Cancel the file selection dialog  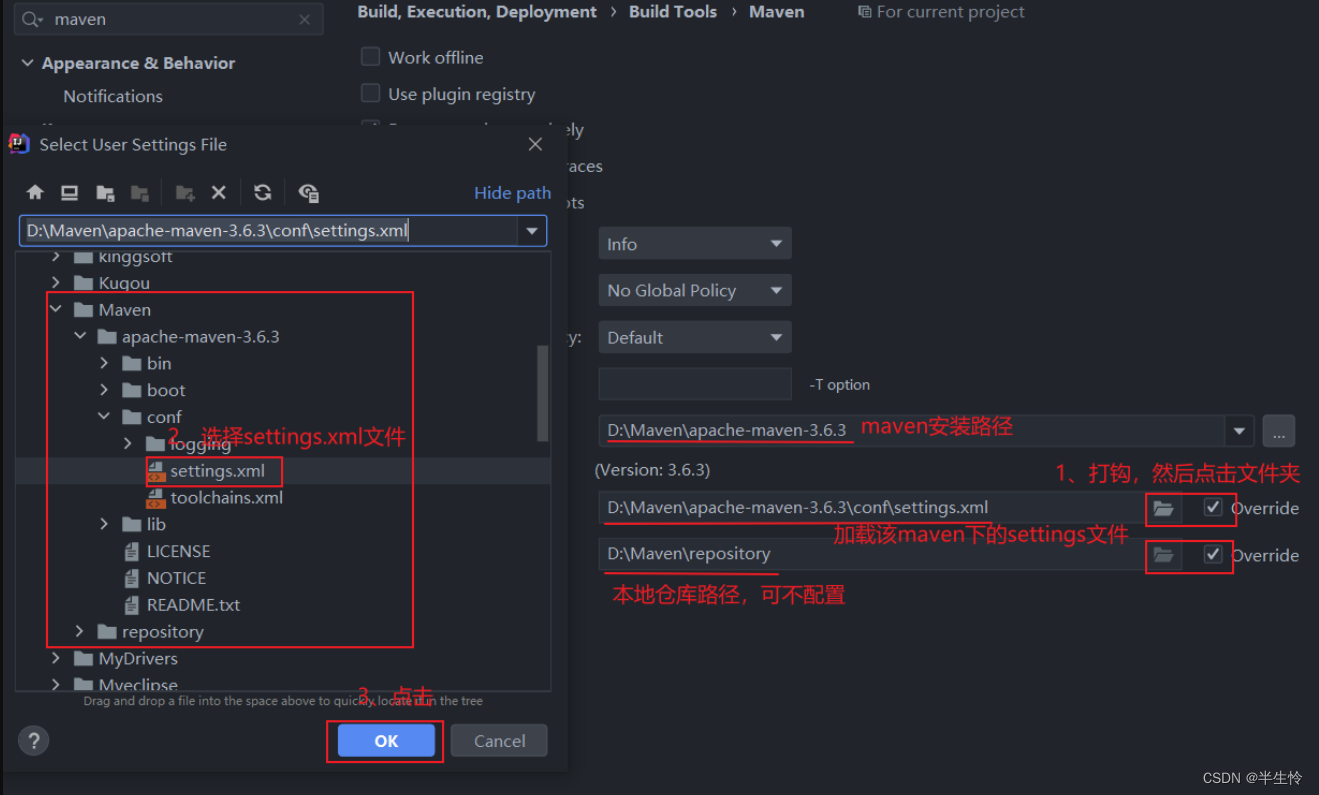499,741
